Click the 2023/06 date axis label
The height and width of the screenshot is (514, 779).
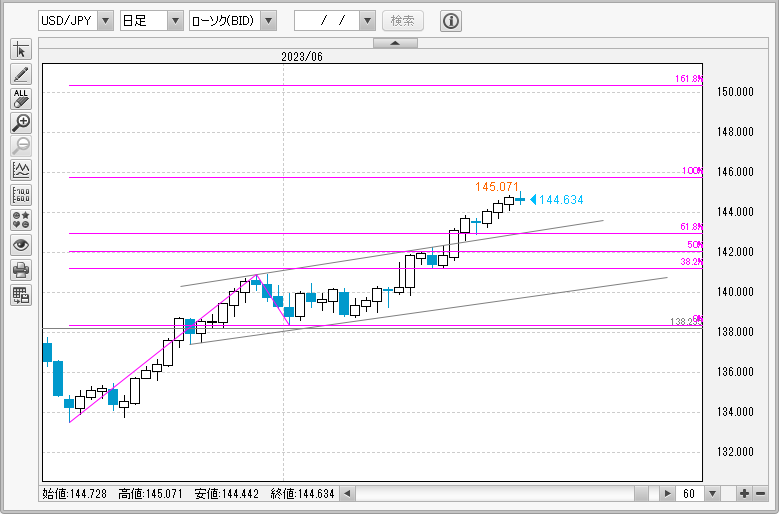(302, 57)
